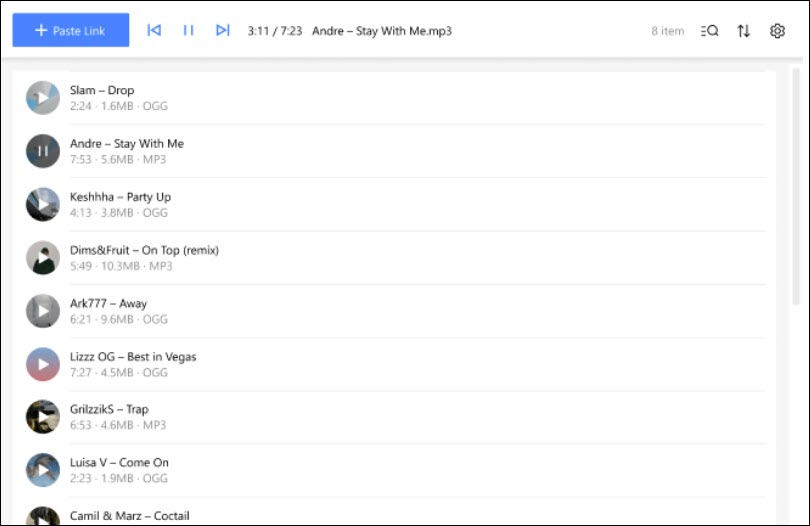Click the '2:24 · 1.6MB · OGG' details
Screen dimensions: 810x526
(119, 106)
